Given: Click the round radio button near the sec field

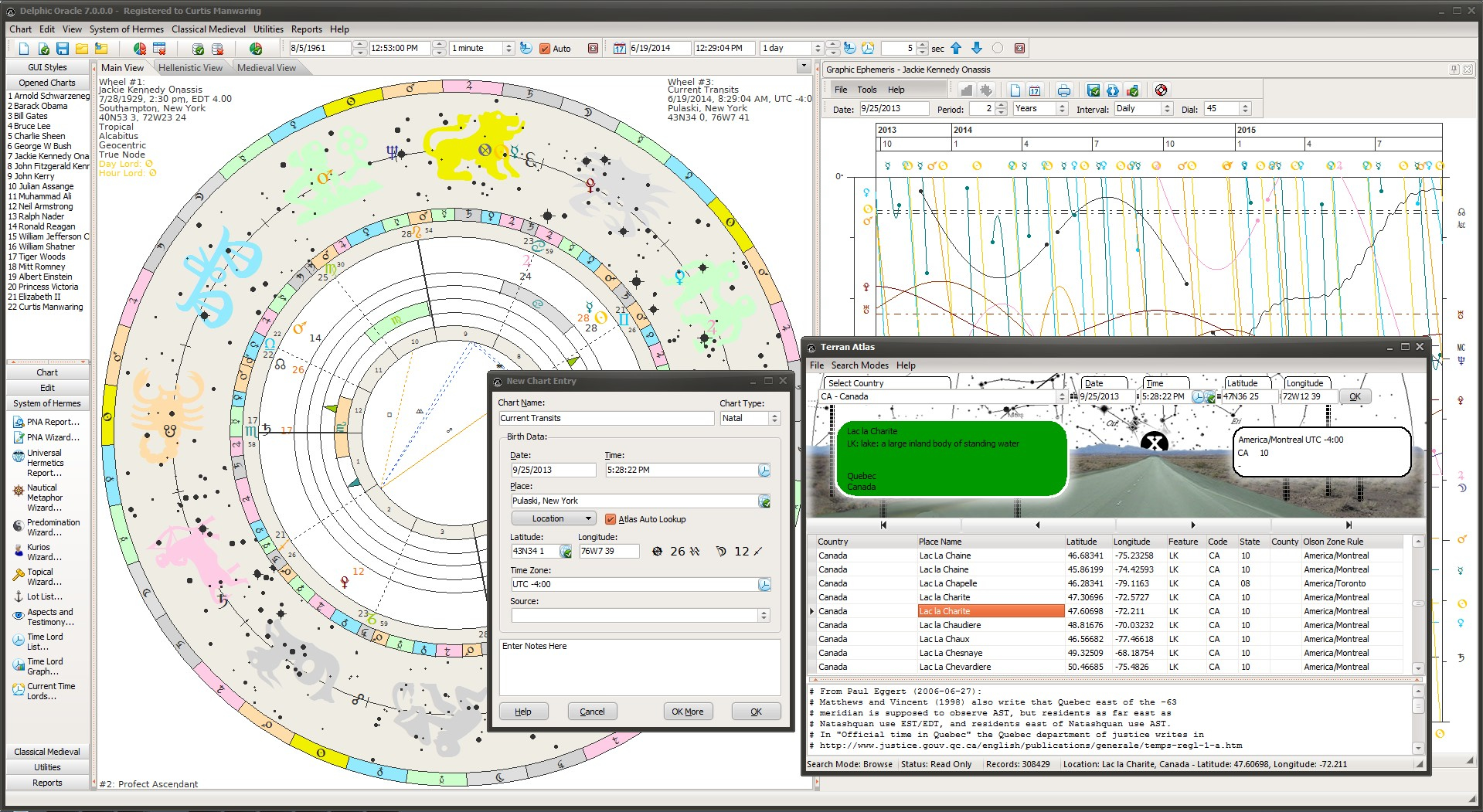Looking at the screenshot, I should (x=998, y=48).
